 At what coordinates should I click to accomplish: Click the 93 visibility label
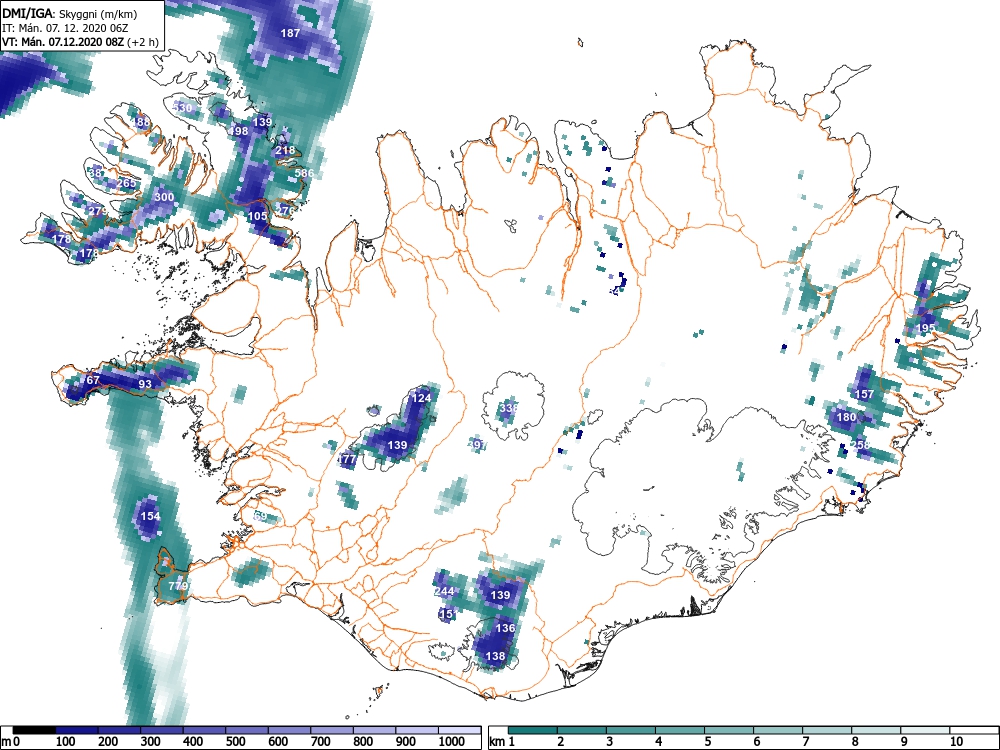point(145,384)
